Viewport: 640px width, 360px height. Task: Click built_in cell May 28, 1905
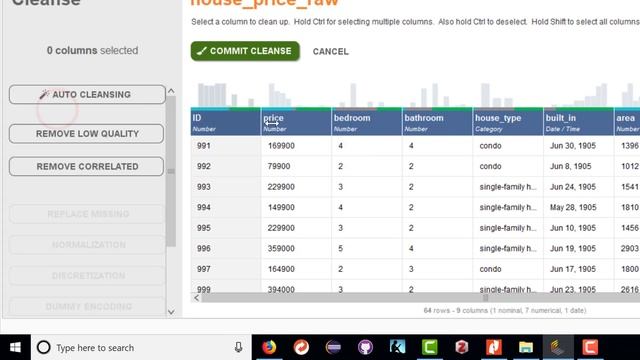579,207
